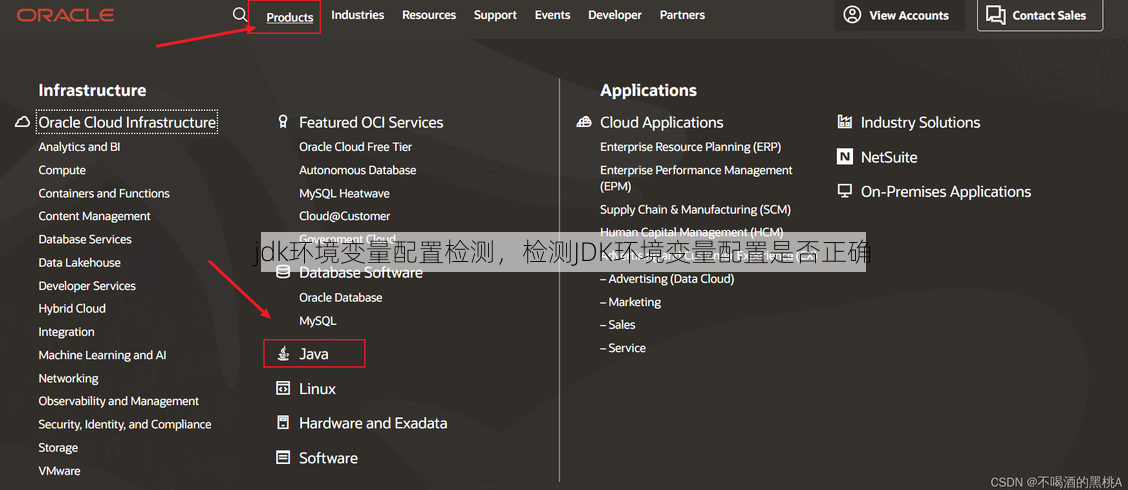Open Machine Learning and AI link

(x=102, y=355)
